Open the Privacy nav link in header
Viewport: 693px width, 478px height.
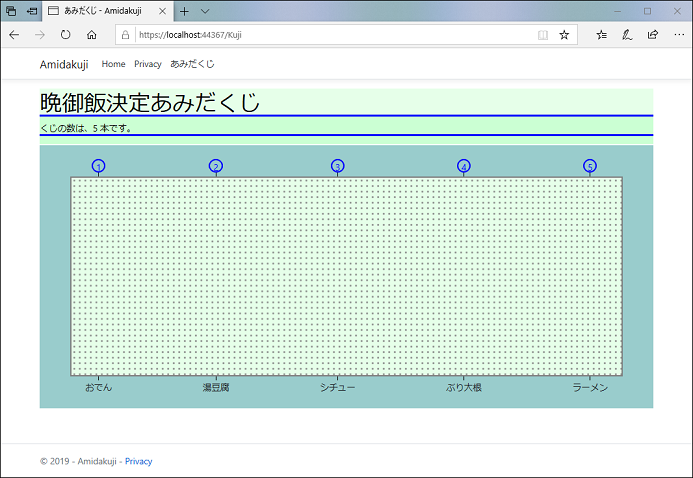click(x=148, y=64)
